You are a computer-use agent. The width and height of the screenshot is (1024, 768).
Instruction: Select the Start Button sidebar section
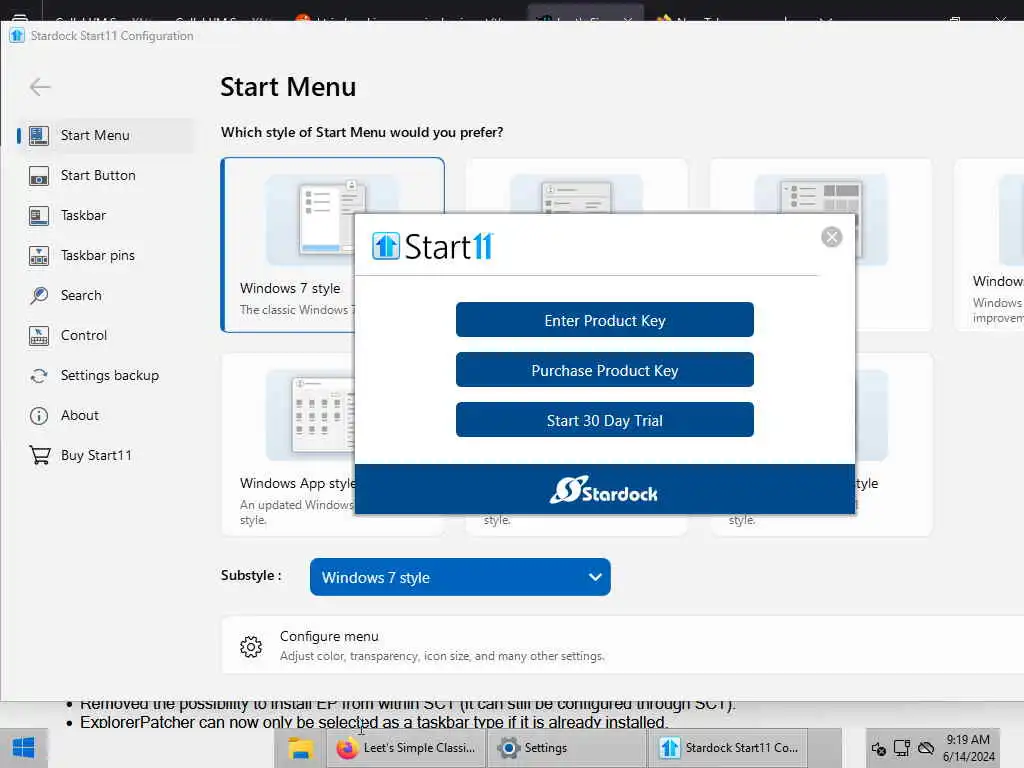coord(106,176)
